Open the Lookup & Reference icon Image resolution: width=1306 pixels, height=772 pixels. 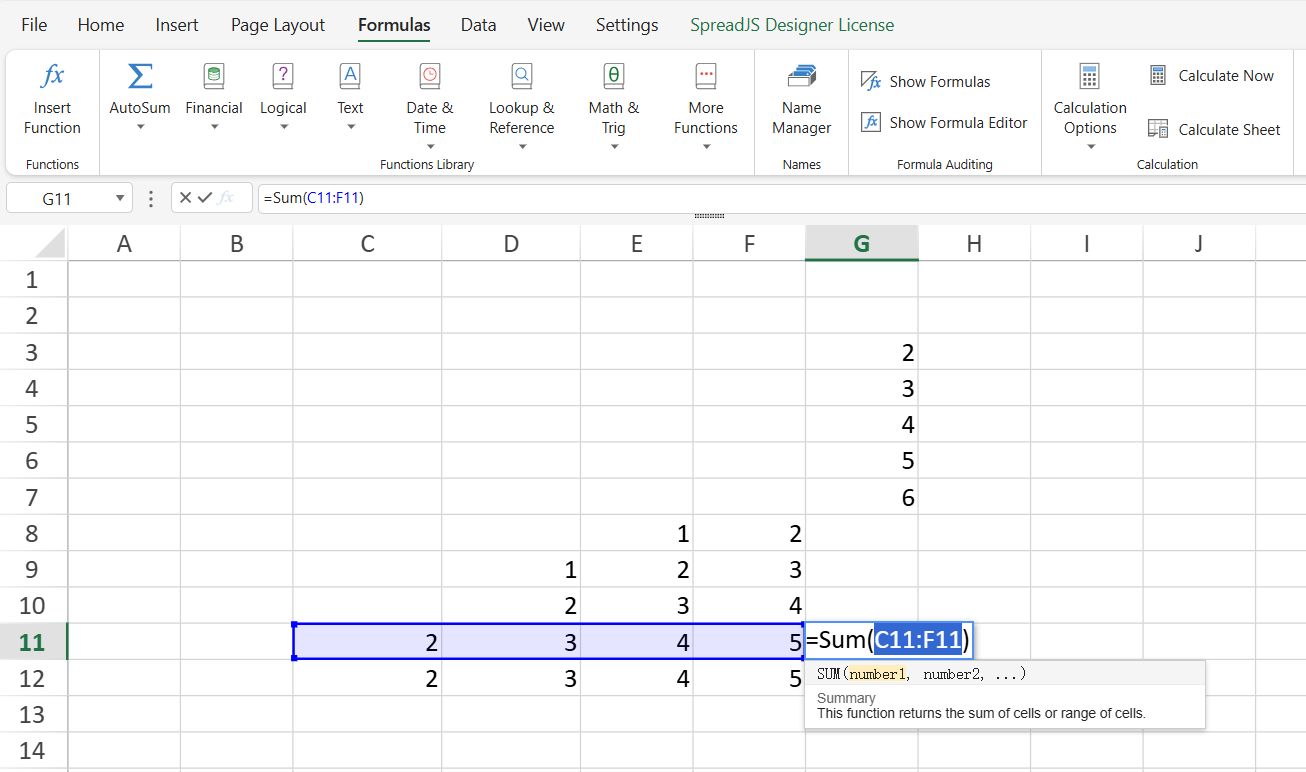pyautogui.click(x=522, y=75)
